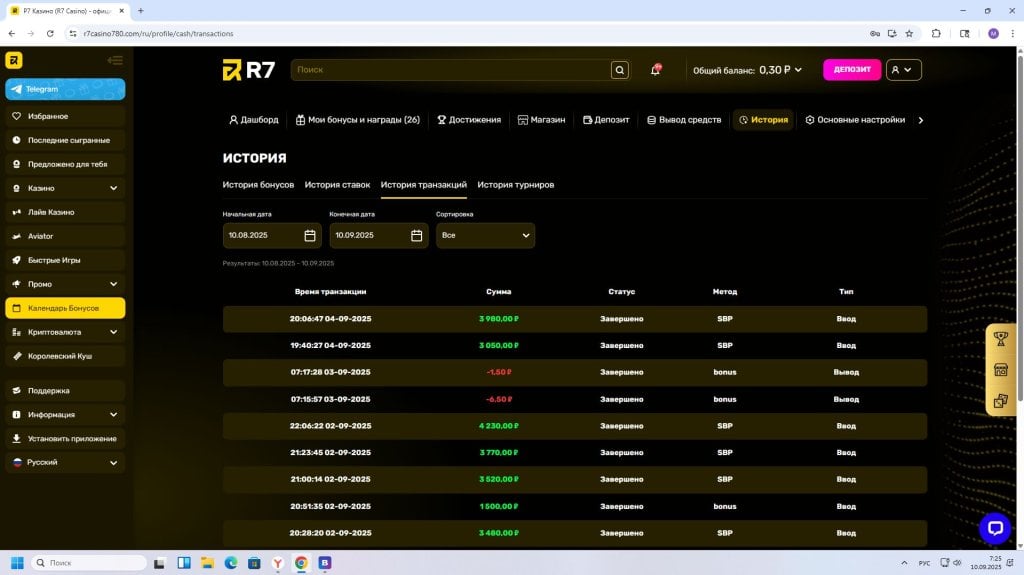
Task: Click the browser address bar
Action: (x=470, y=33)
